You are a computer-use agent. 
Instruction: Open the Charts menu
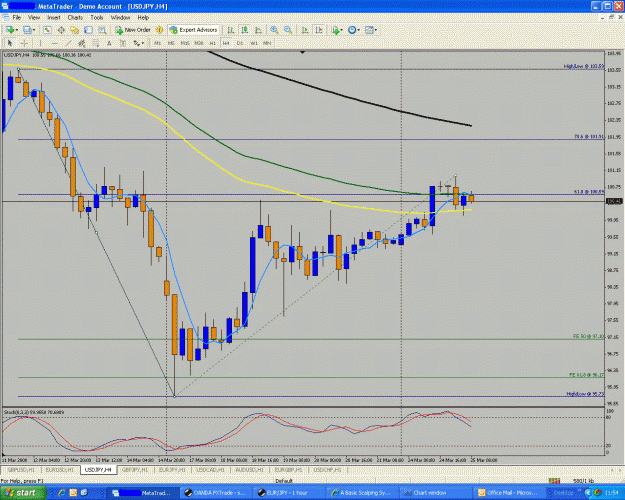[x=75, y=18]
